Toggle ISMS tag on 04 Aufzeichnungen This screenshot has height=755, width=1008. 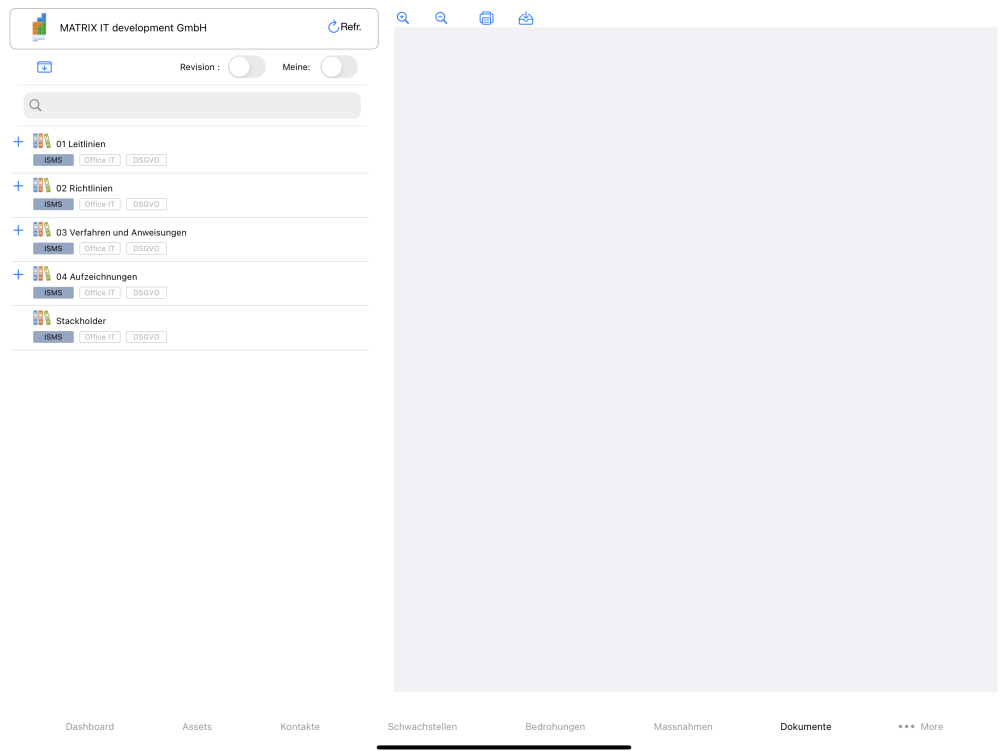coord(53,293)
